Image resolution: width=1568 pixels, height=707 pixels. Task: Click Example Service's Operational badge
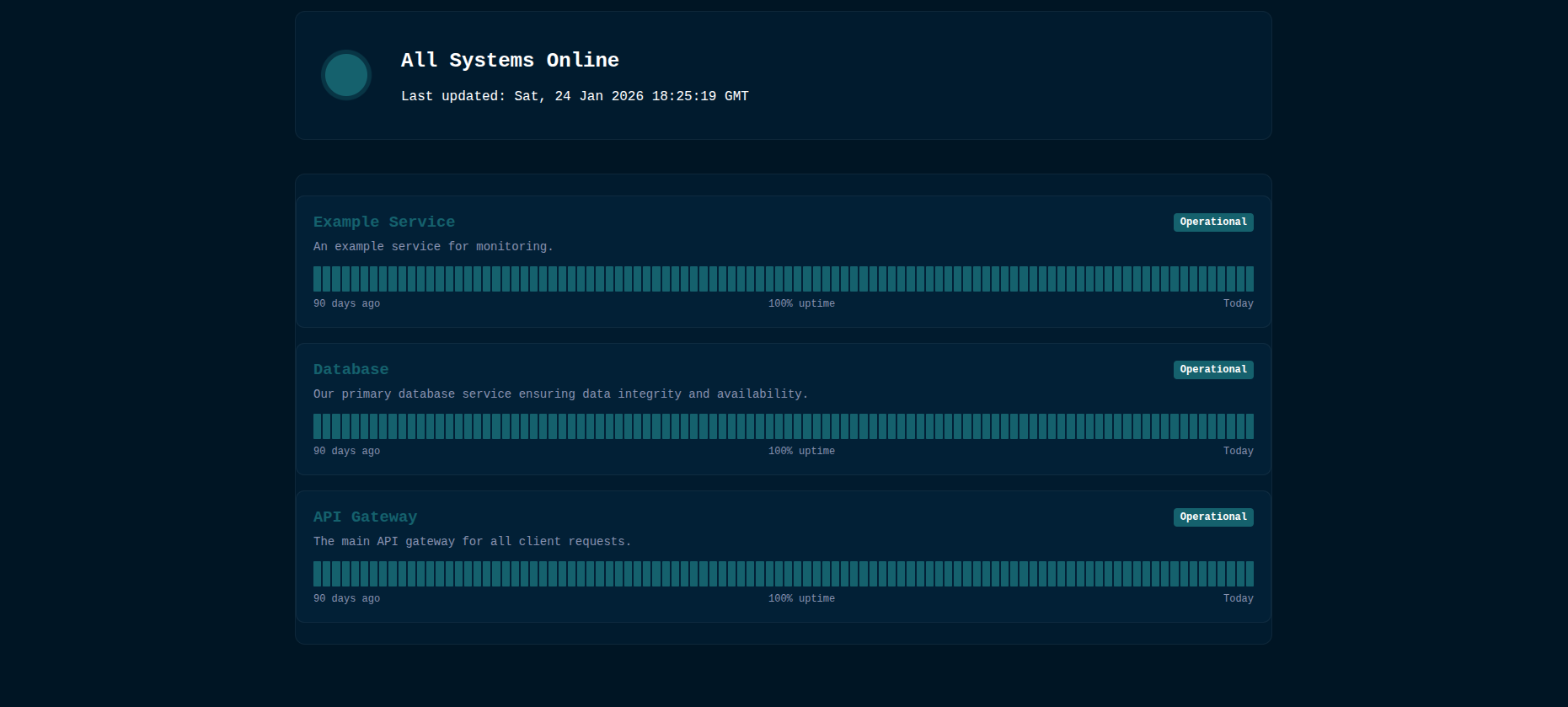1212,222
